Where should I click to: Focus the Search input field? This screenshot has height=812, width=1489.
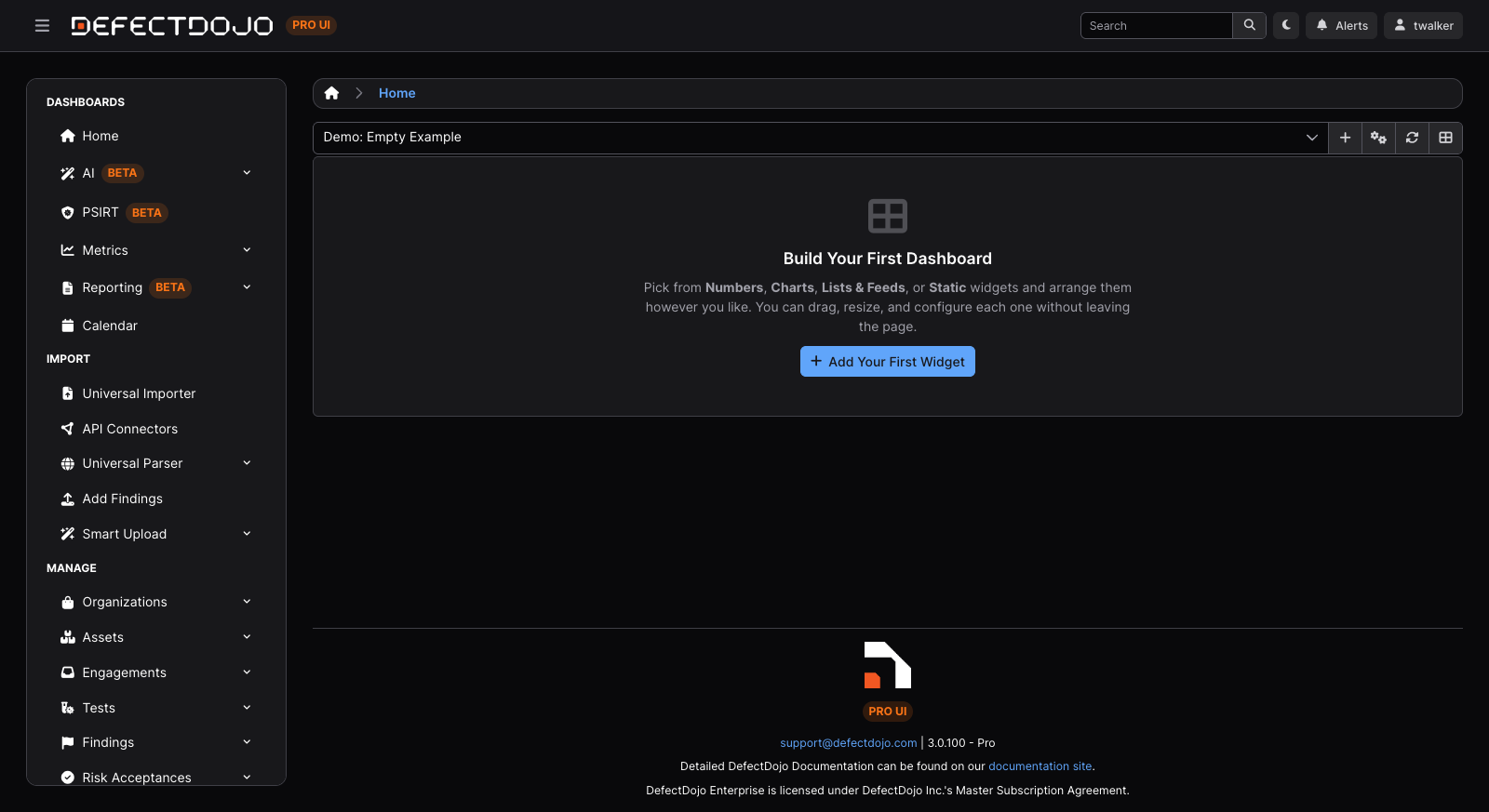point(1156,25)
